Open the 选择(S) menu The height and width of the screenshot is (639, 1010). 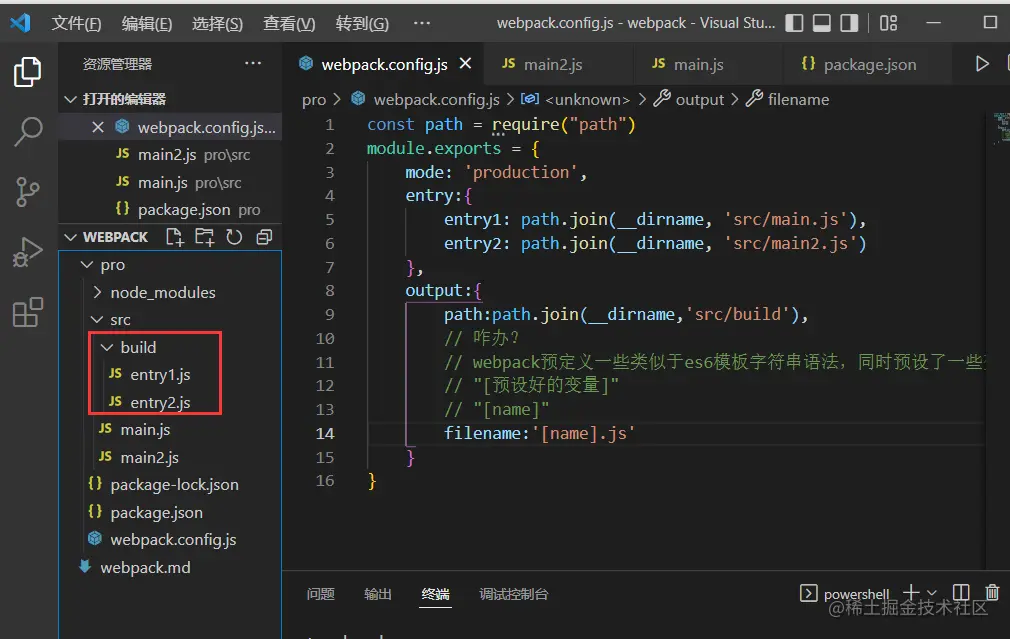coord(217,24)
